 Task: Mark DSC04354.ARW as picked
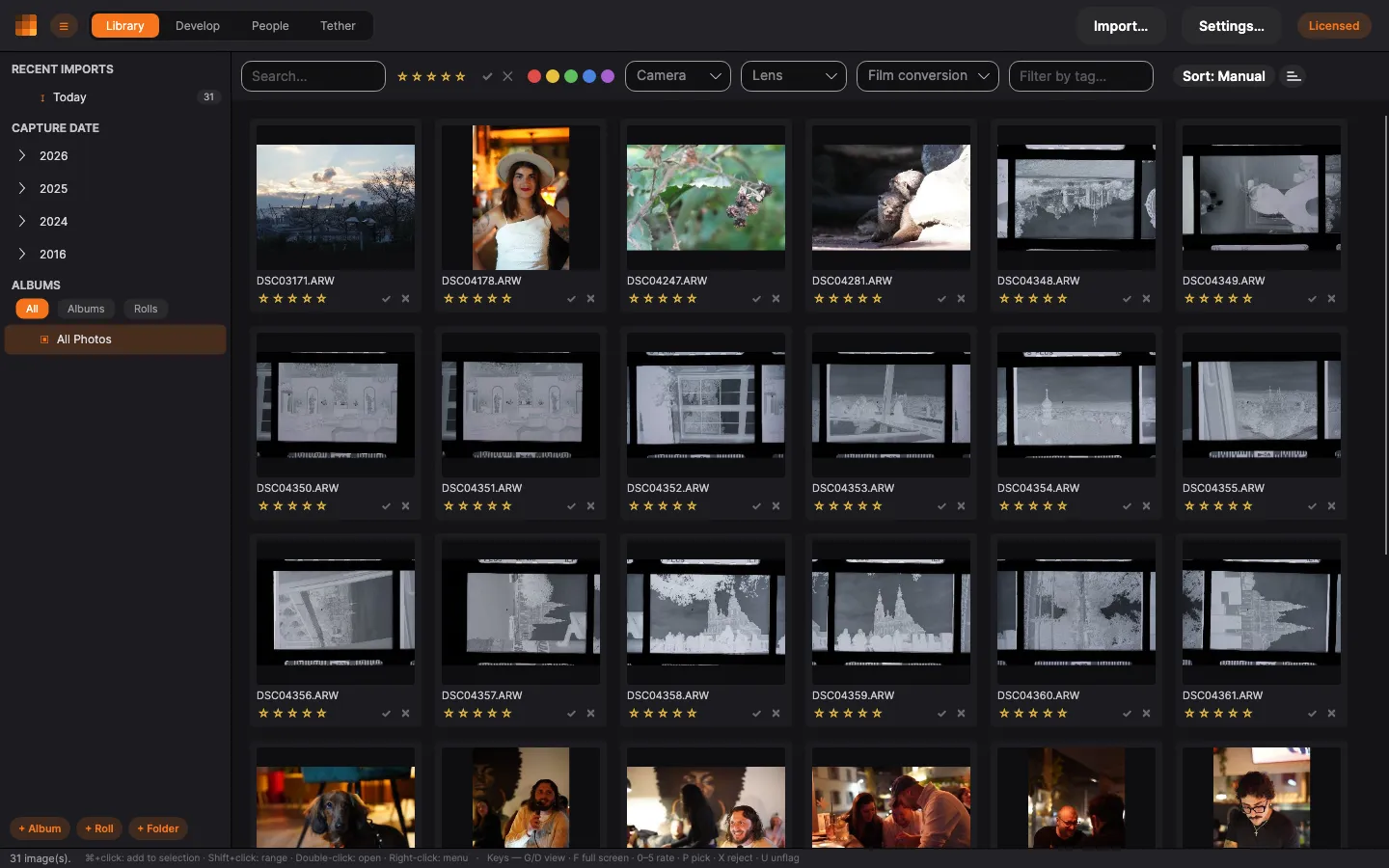click(x=1127, y=506)
